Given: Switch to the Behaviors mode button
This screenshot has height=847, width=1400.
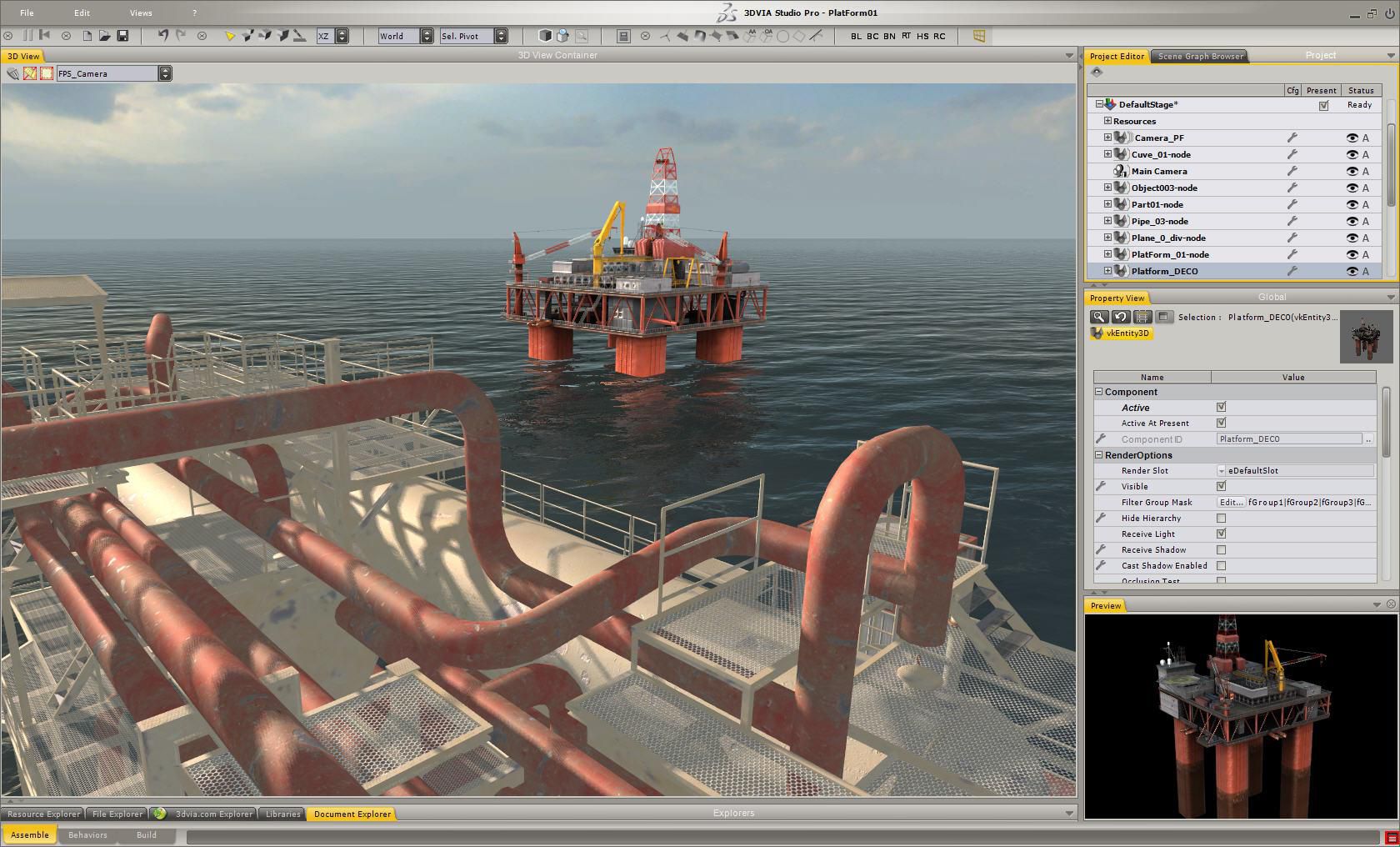Looking at the screenshot, I should tap(87, 834).
